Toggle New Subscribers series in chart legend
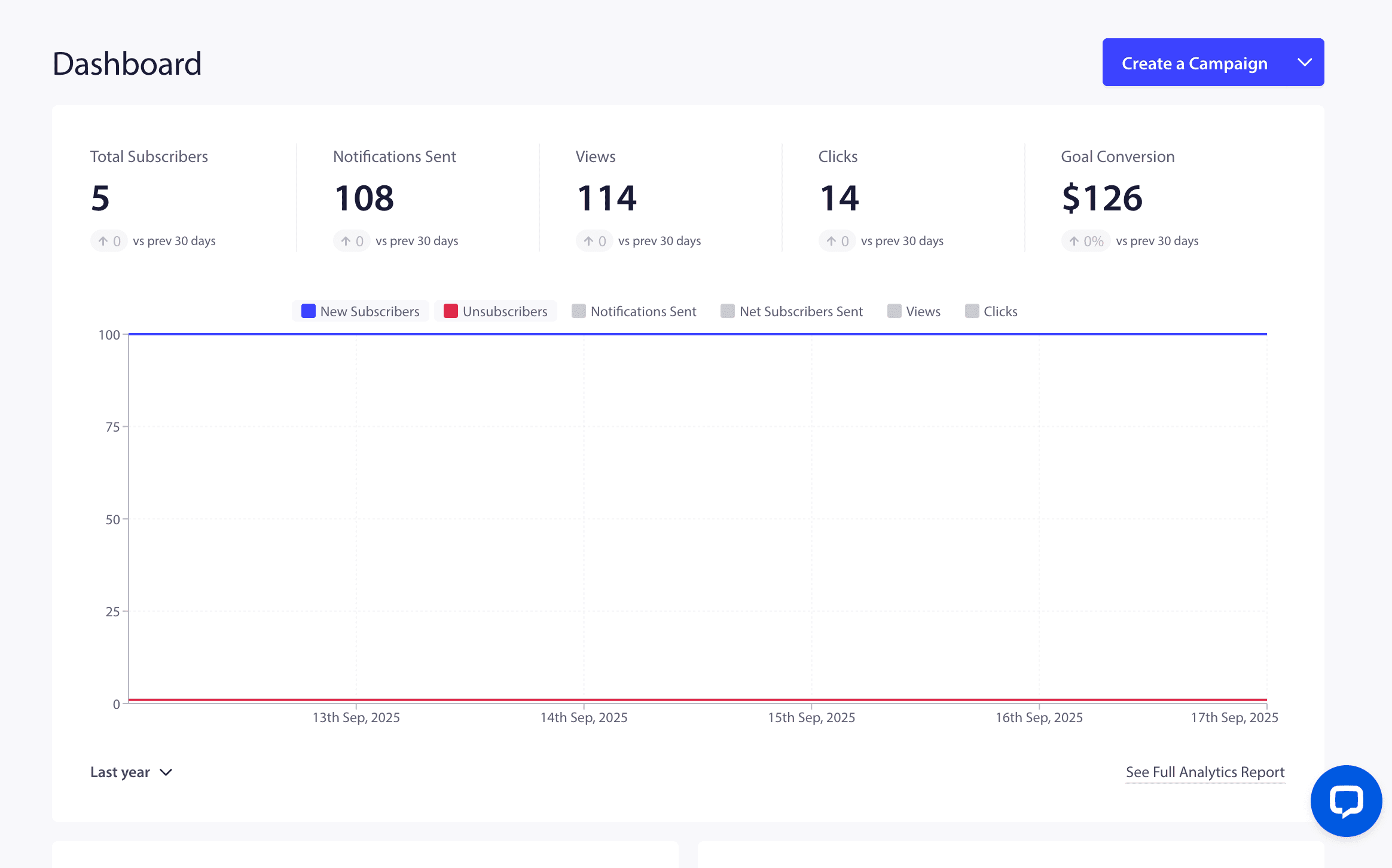This screenshot has width=1392, height=868. [x=370, y=311]
